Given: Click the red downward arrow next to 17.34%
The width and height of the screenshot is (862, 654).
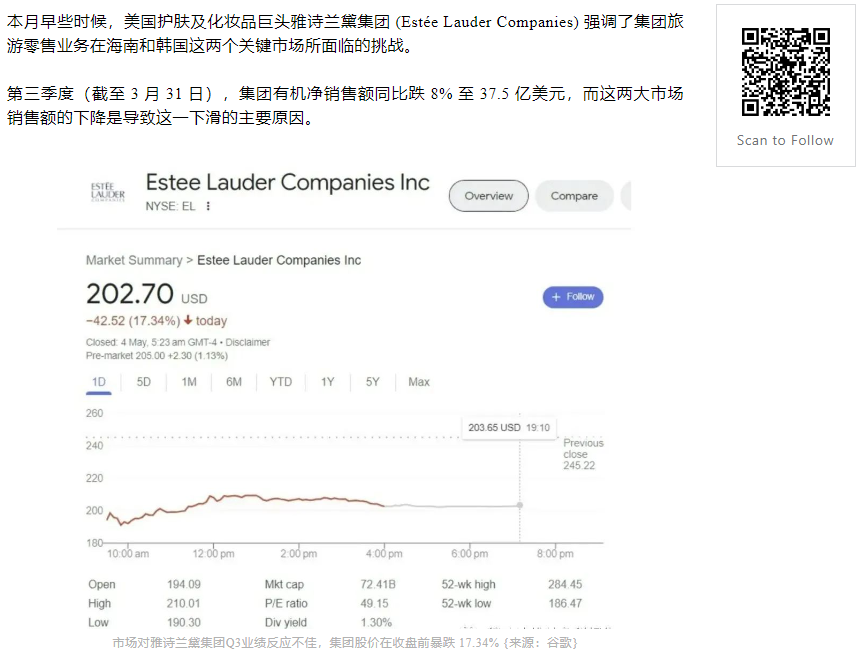Looking at the screenshot, I should pos(187,321).
